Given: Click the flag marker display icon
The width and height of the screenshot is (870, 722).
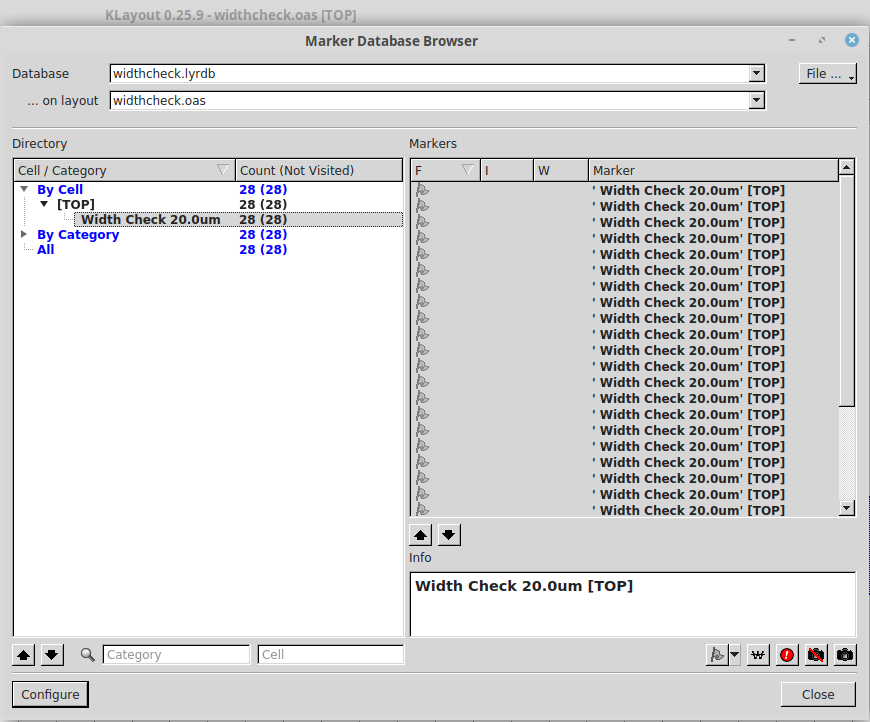Looking at the screenshot, I should click(716, 655).
